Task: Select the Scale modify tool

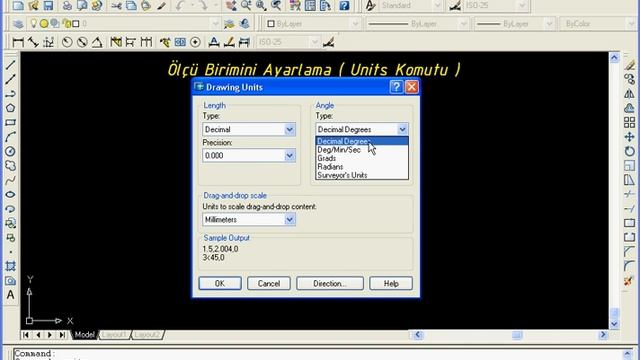Action: pos(629,165)
